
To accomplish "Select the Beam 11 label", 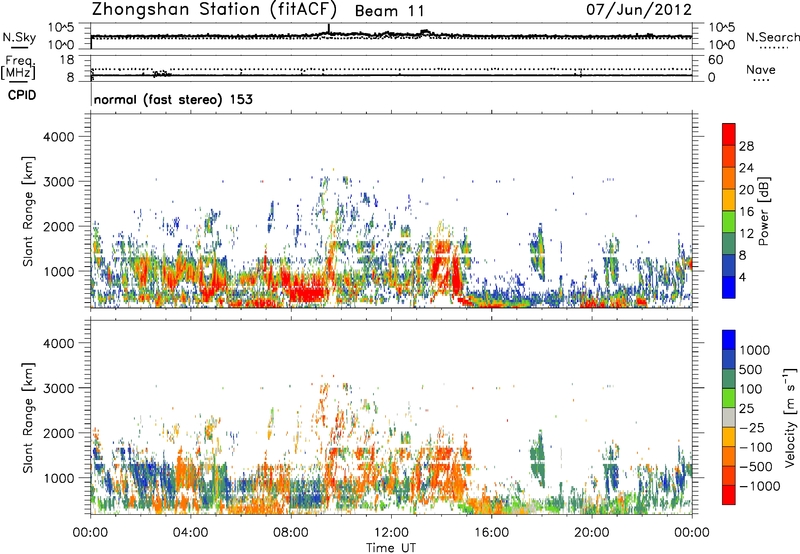I will pyautogui.click(x=389, y=11).
